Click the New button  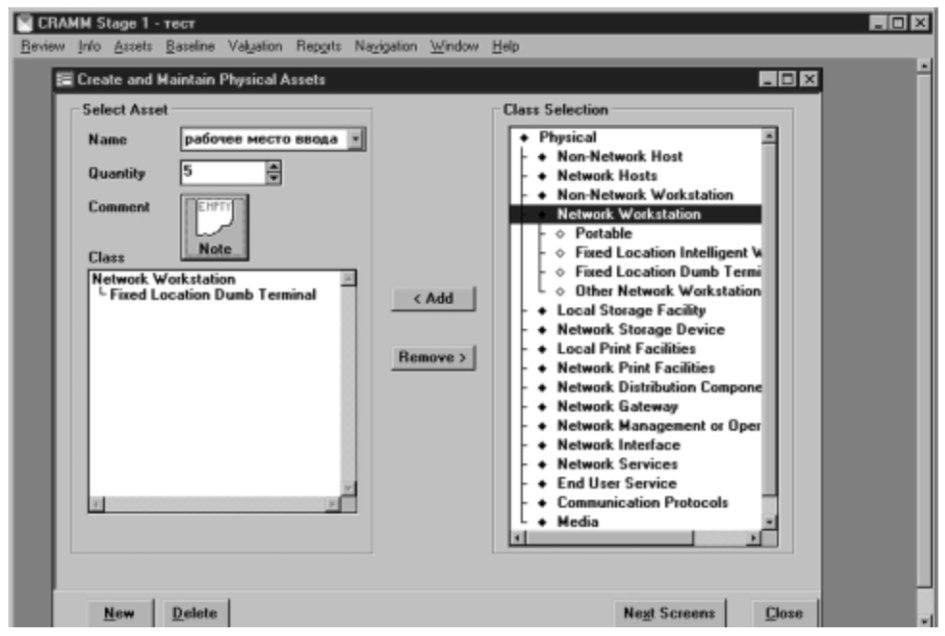pyautogui.click(x=119, y=613)
